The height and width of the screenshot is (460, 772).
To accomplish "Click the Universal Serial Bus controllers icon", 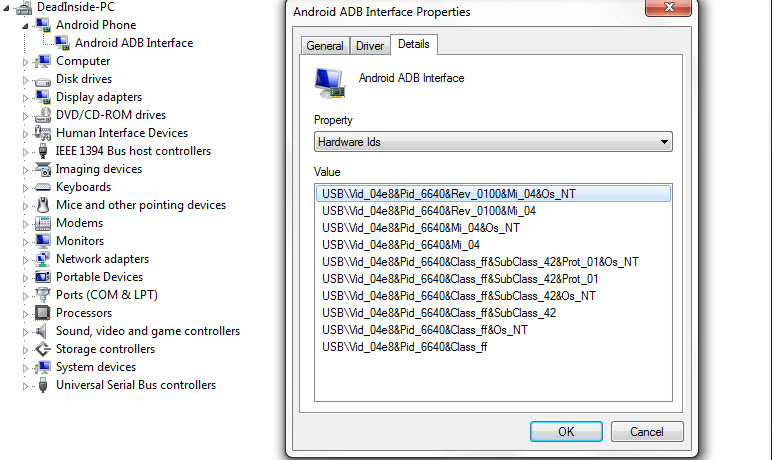I will coord(43,385).
